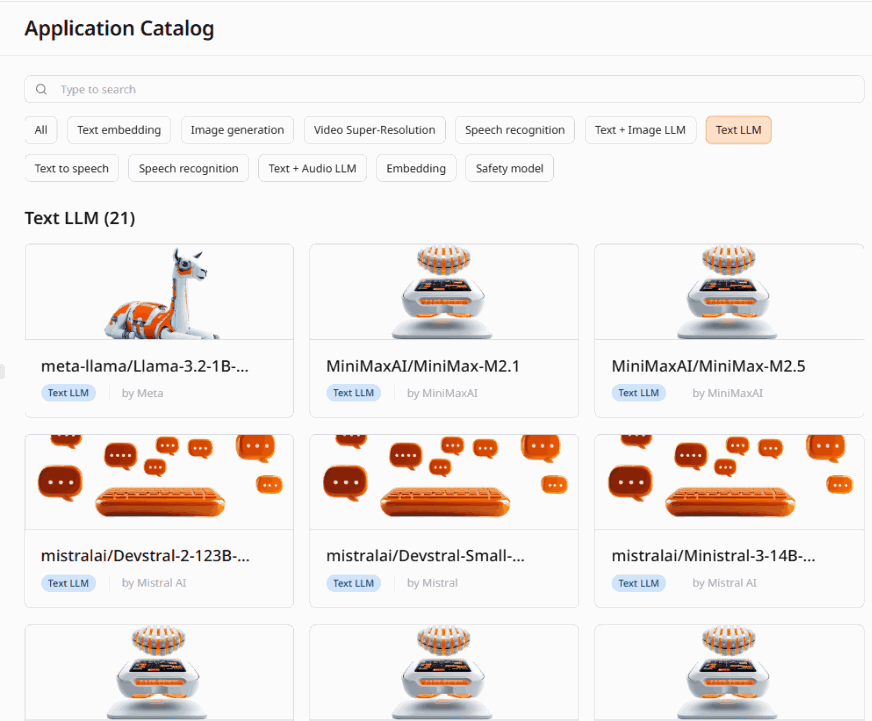Click Text LLM tag on Devstral-Small card
Image resolution: width=872 pixels, height=721 pixels.
[354, 583]
